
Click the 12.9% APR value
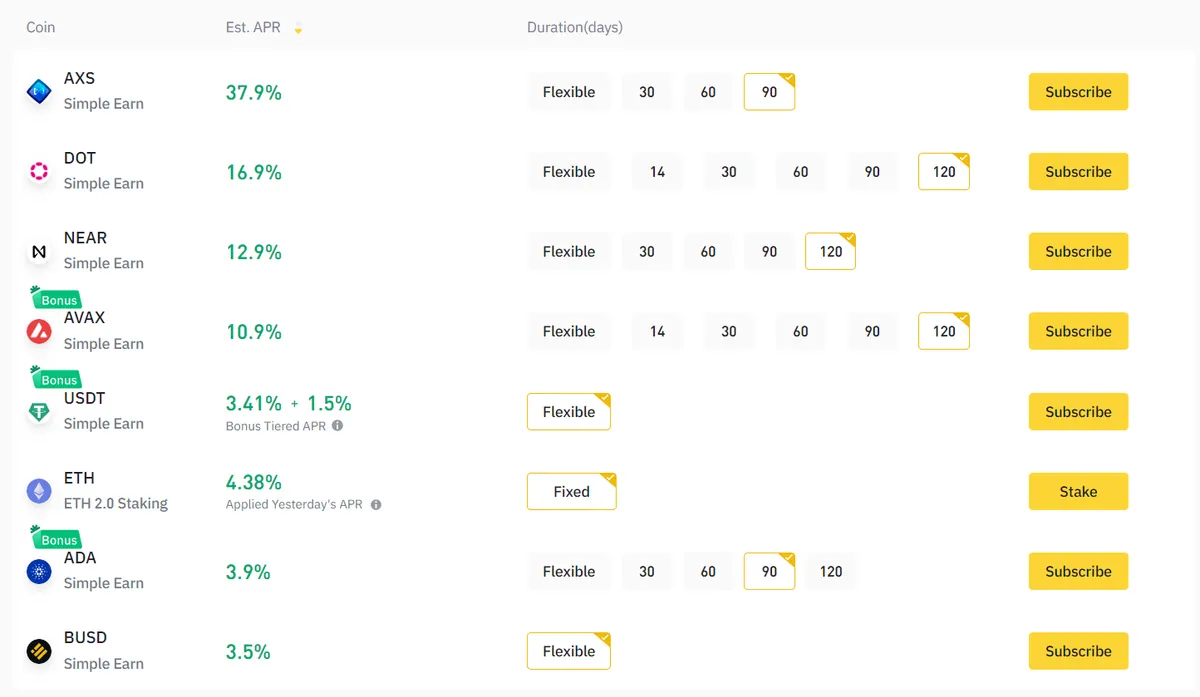[x=254, y=252]
